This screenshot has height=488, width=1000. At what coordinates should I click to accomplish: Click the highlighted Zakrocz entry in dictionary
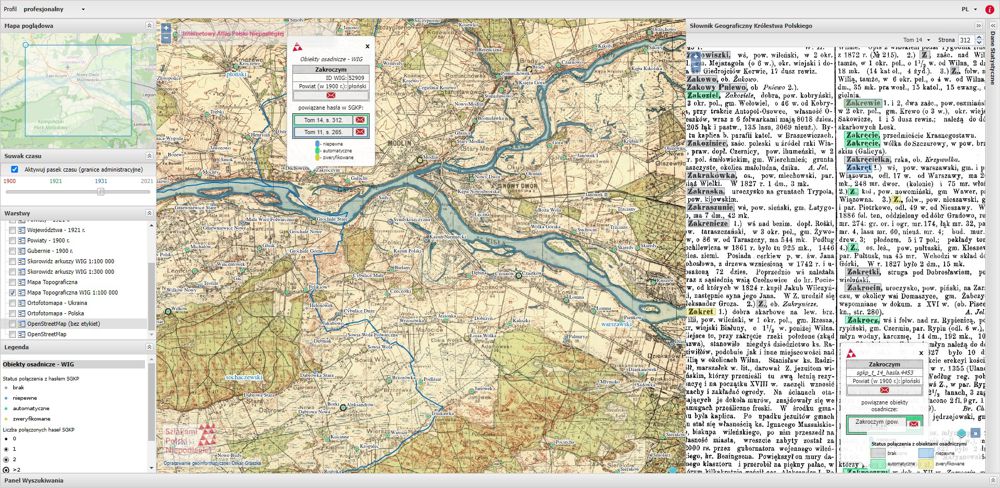[863, 319]
